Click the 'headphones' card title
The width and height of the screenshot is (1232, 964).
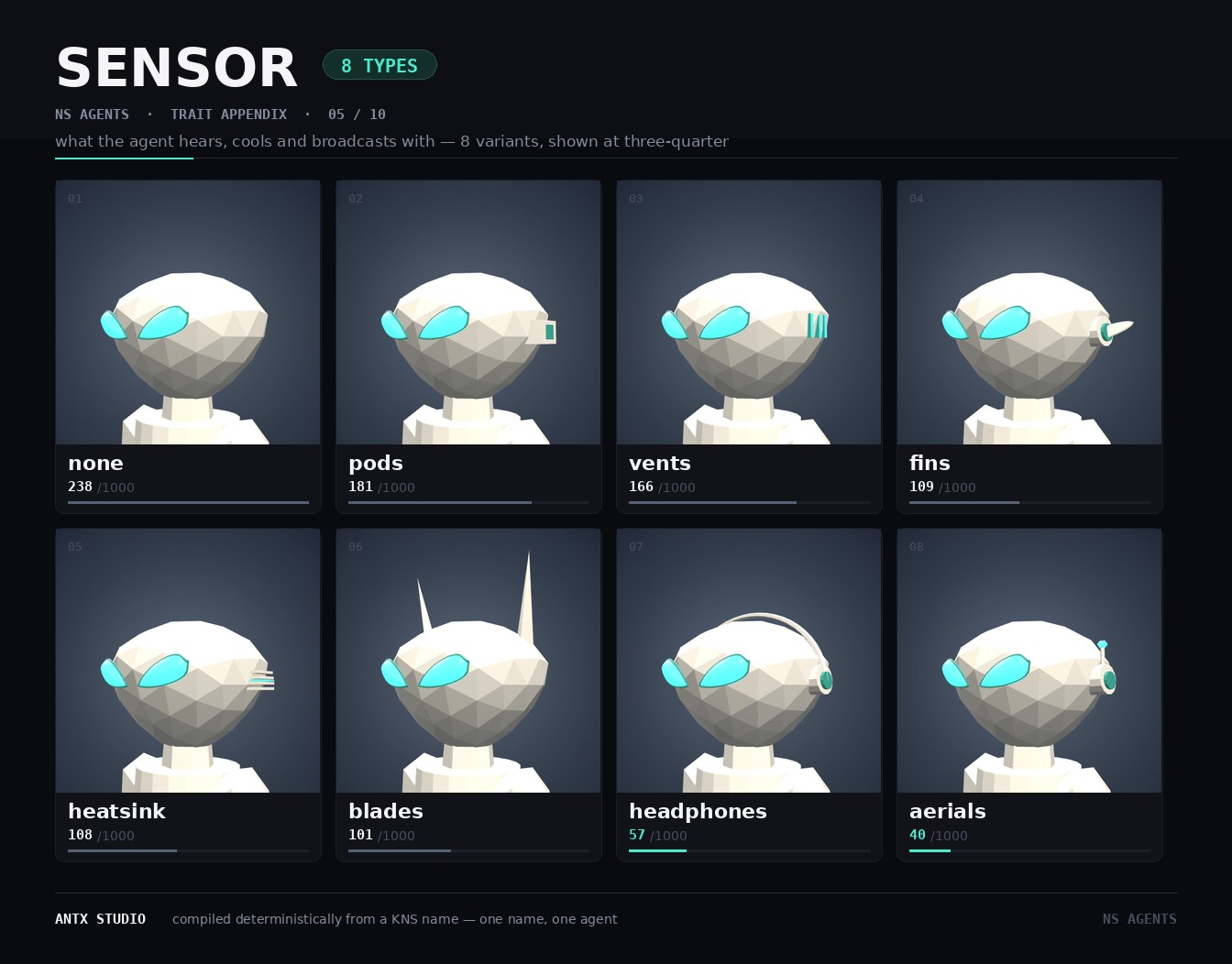(x=698, y=812)
